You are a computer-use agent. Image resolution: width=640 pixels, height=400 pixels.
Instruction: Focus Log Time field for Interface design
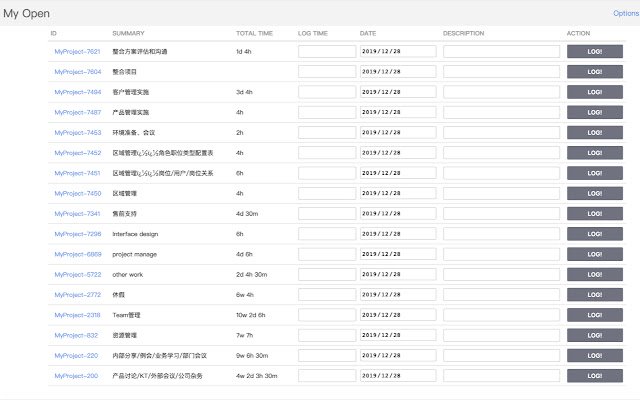coord(327,234)
